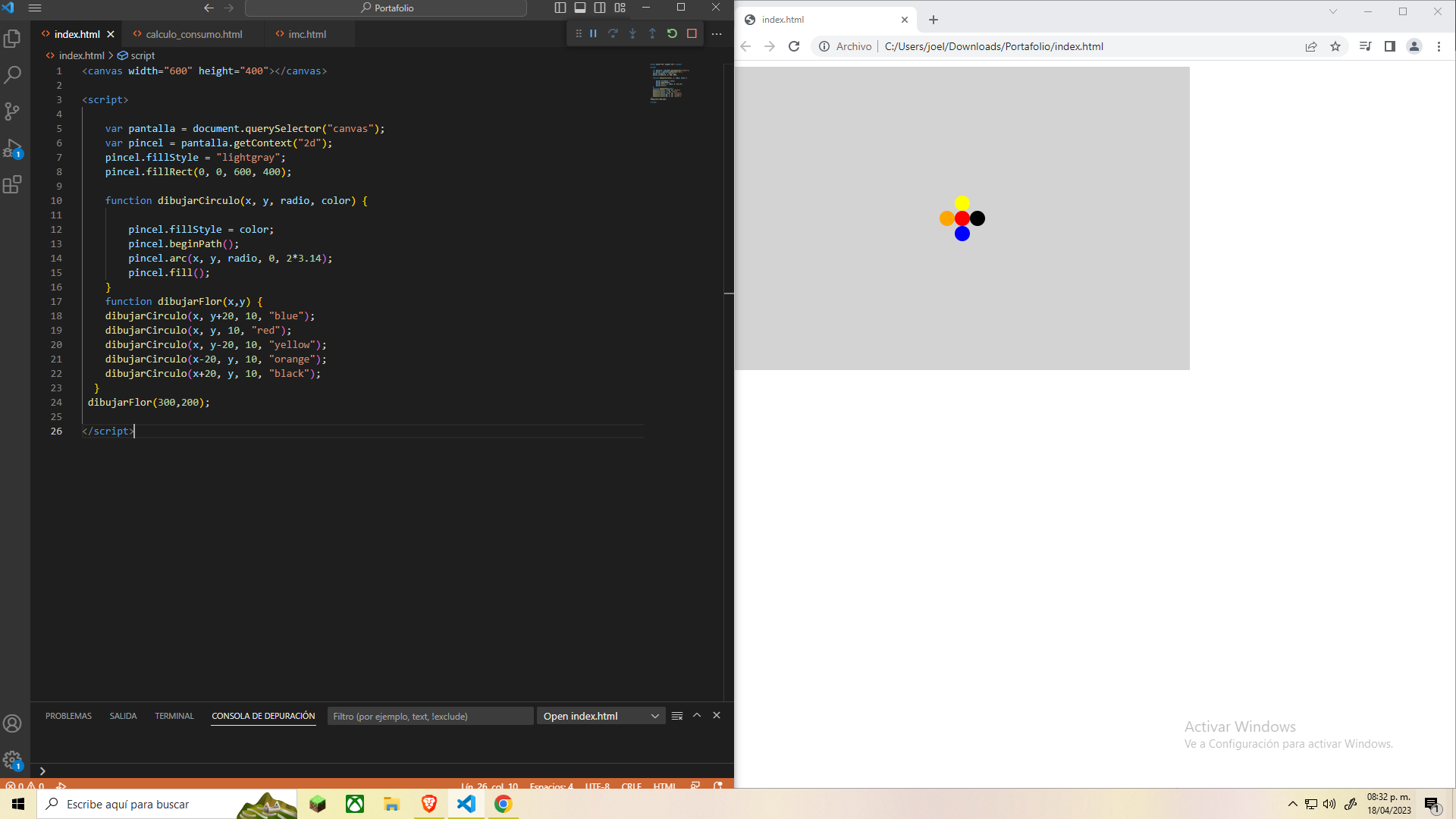Go back in VS Code navigation history
The height and width of the screenshot is (819, 1456).
pyautogui.click(x=209, y=8)
